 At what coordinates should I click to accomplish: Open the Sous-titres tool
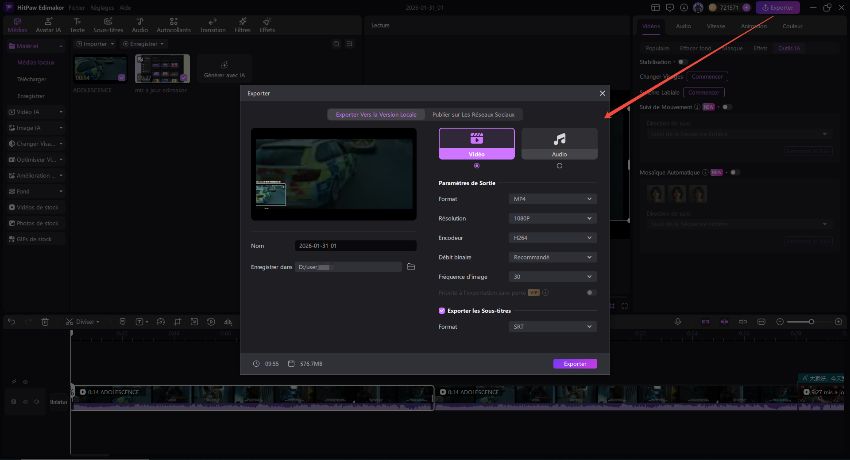coord(108,25)
